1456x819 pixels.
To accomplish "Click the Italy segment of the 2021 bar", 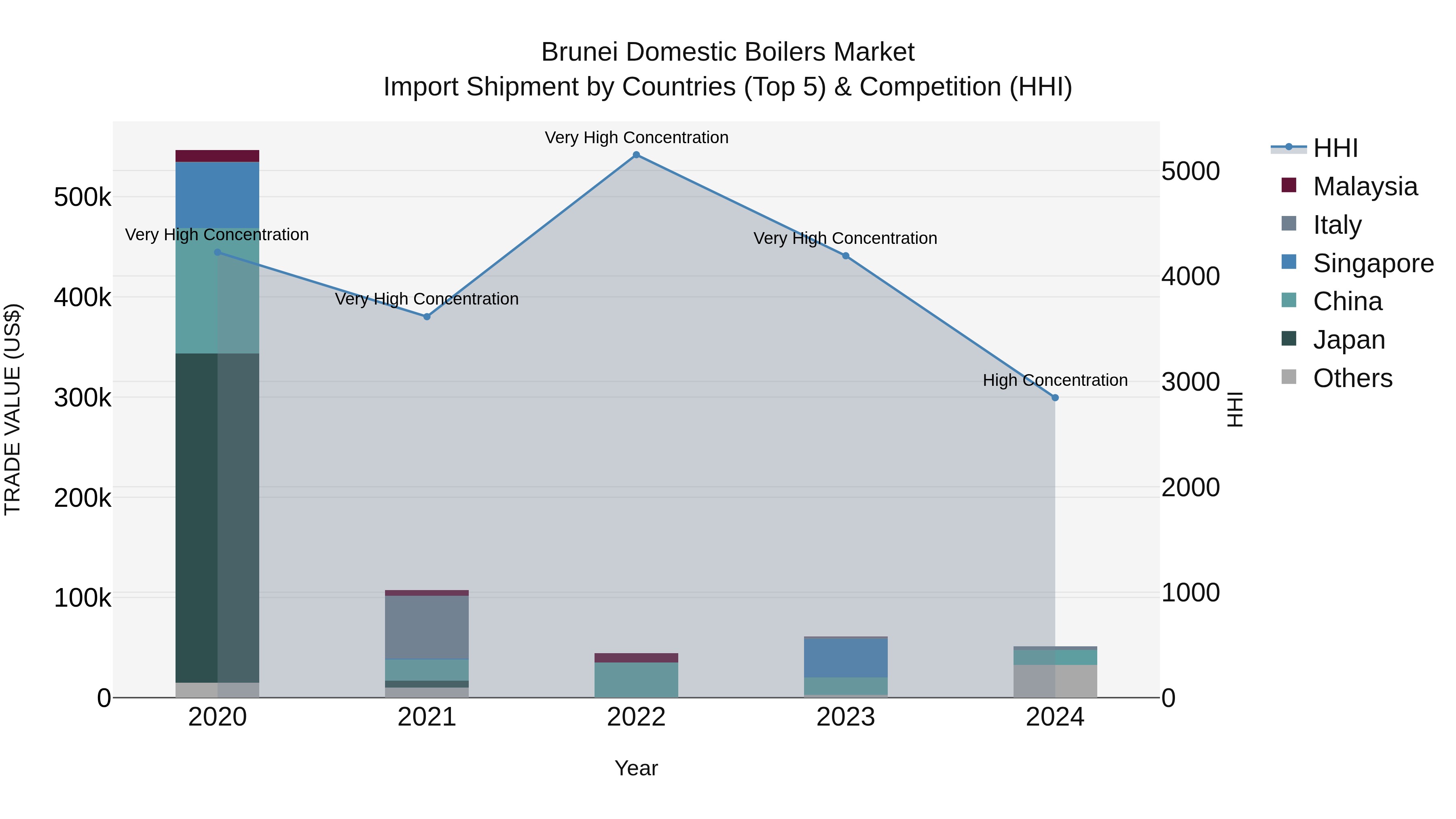I will (x=427, y=627).
